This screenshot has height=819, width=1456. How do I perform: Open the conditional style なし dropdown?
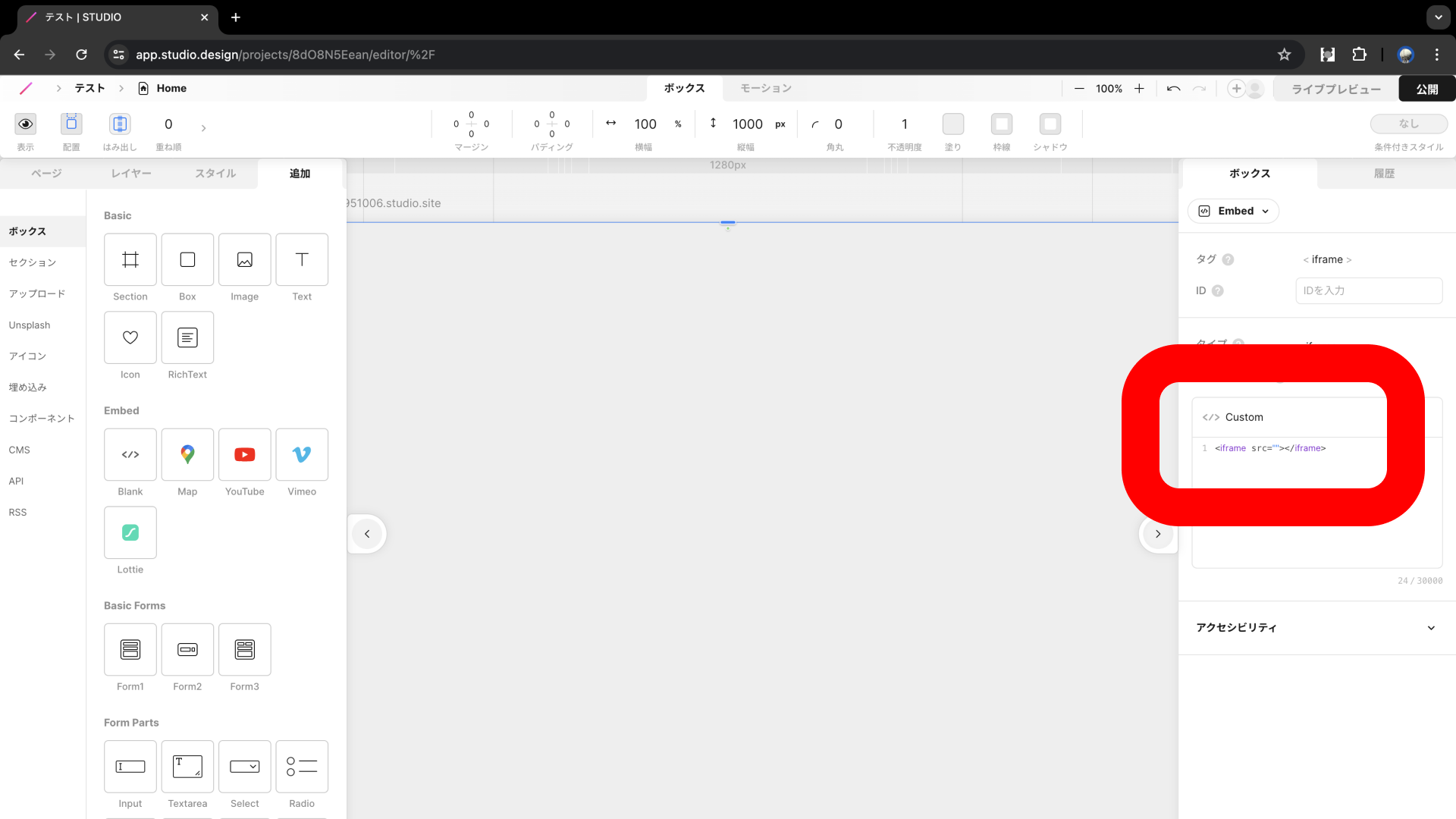pos(1408,124)
